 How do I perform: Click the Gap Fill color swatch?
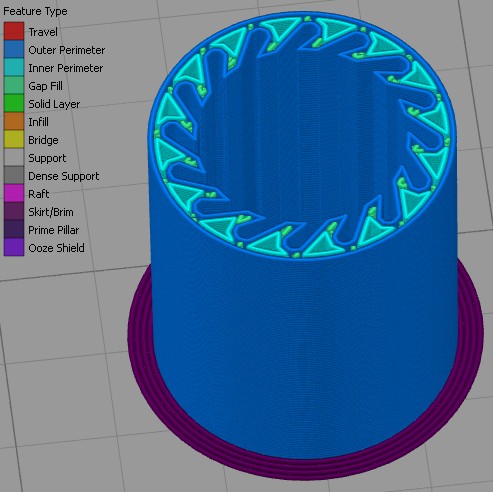click(14, 85)
